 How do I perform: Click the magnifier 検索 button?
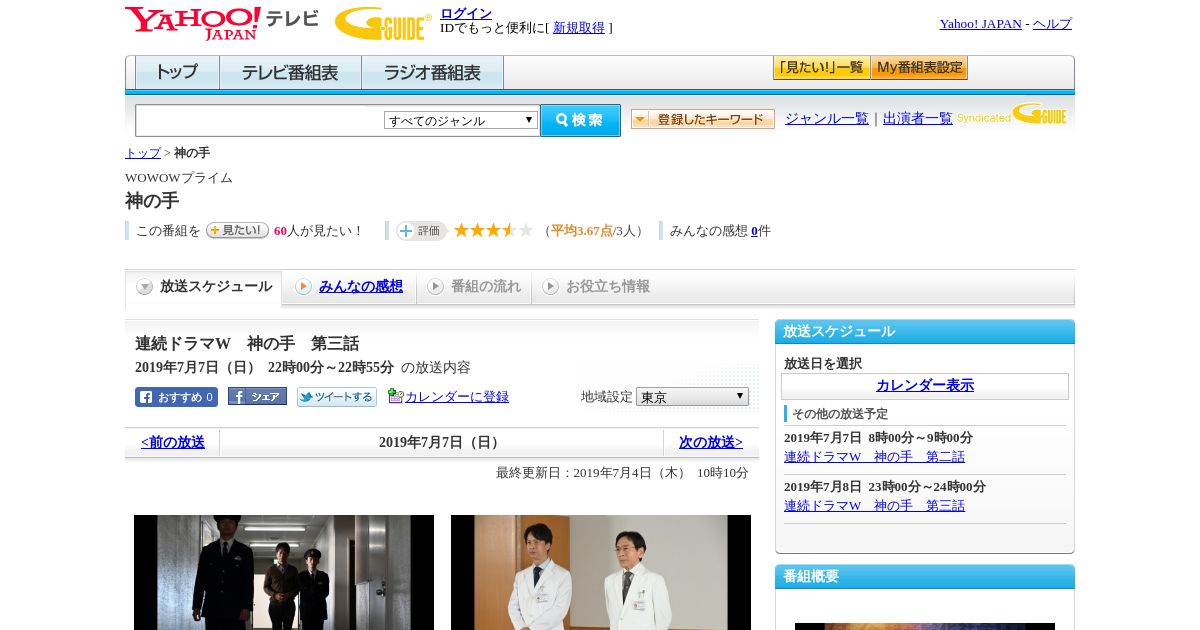[x=580, y=120]
